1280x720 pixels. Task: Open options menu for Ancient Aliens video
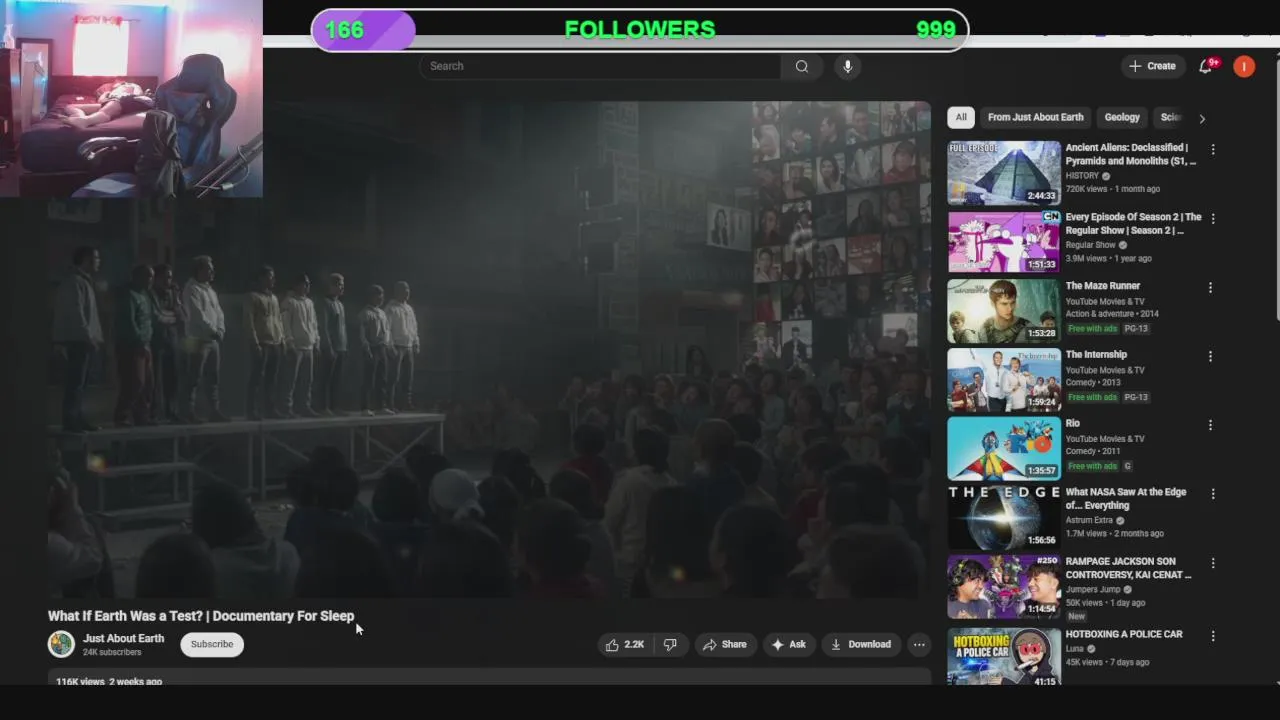click(1213, 149)
